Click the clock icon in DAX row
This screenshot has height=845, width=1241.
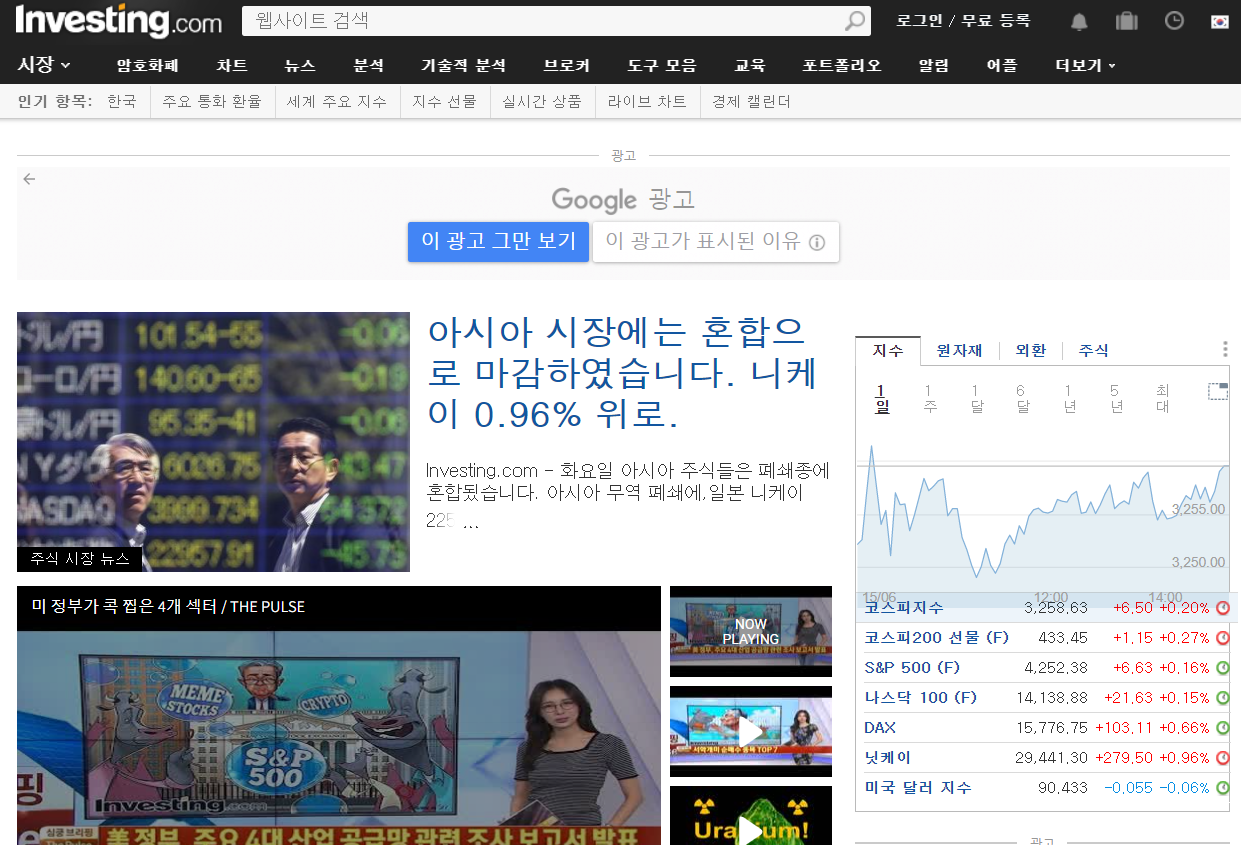1223,728
